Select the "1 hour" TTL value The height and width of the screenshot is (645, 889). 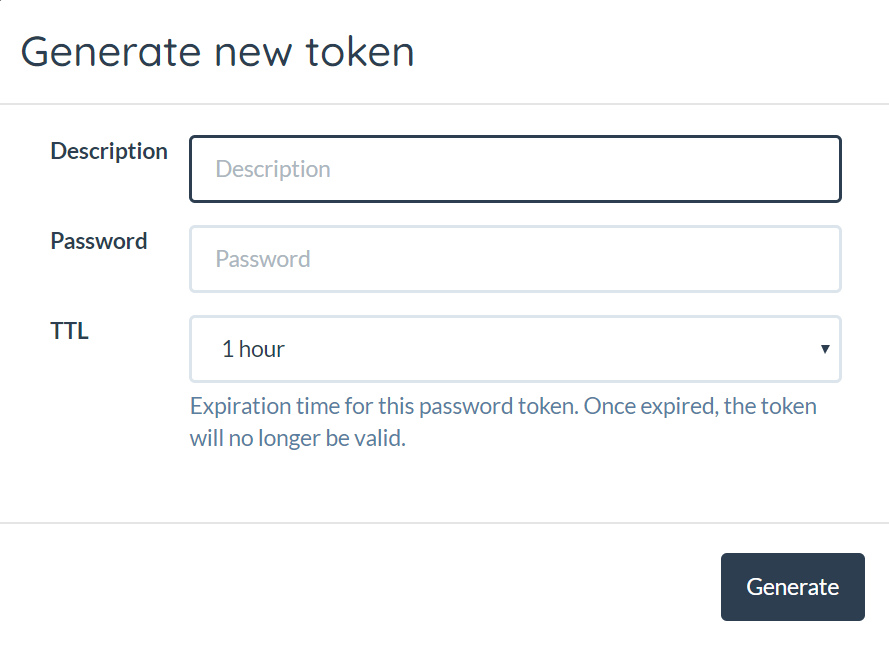[x=254, y=349]
